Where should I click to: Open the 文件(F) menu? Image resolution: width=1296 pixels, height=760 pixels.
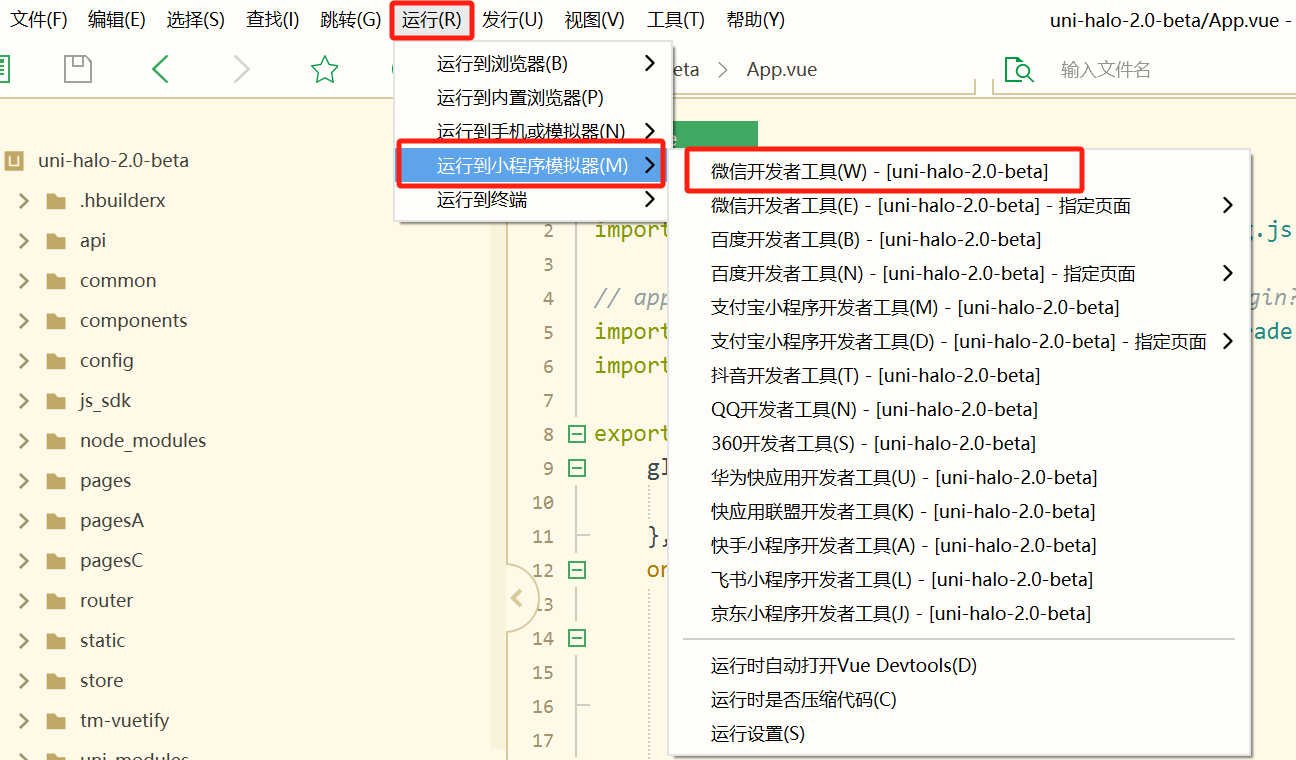(39, 20)
